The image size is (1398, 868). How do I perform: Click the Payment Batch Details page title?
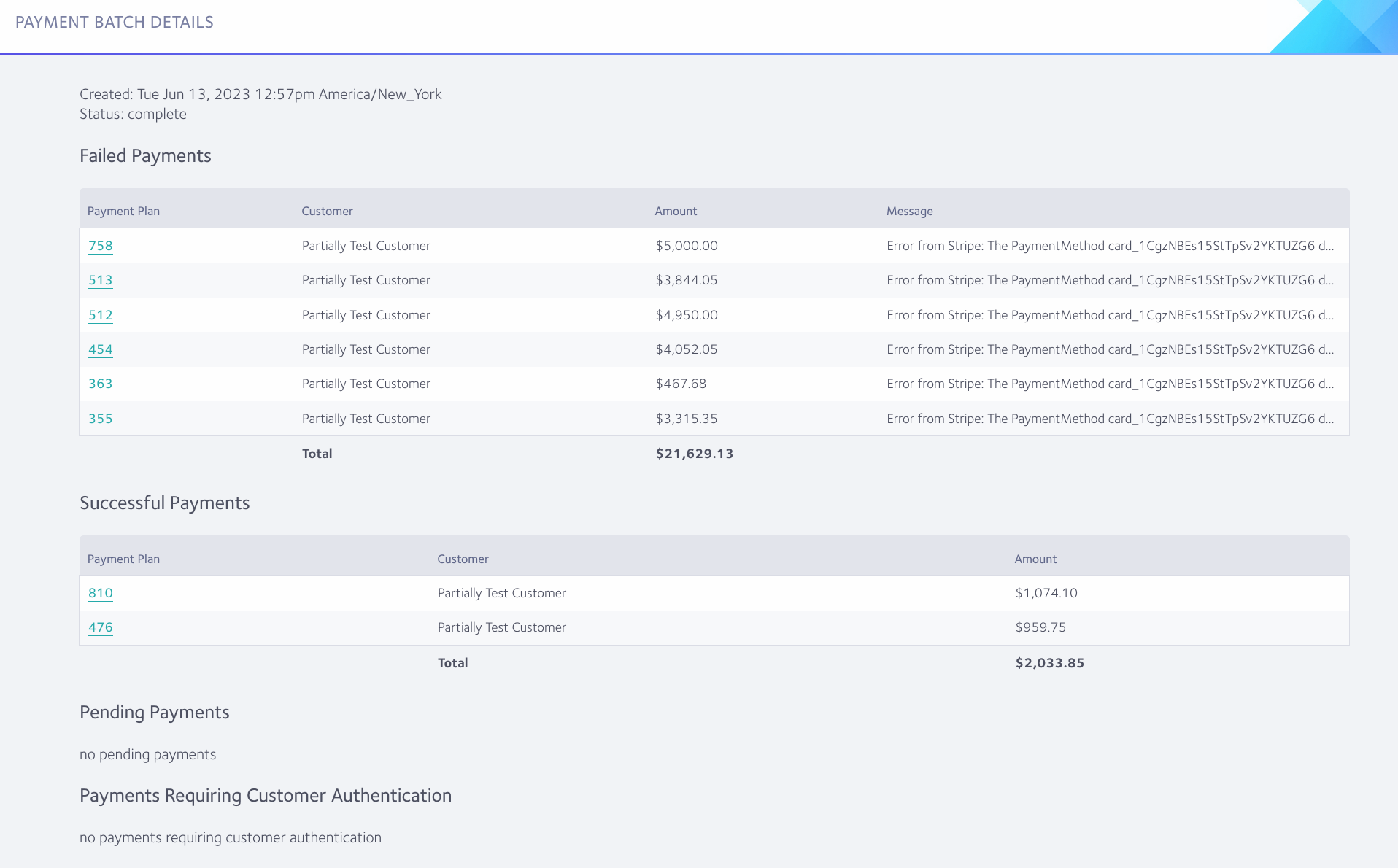(115, 22)
